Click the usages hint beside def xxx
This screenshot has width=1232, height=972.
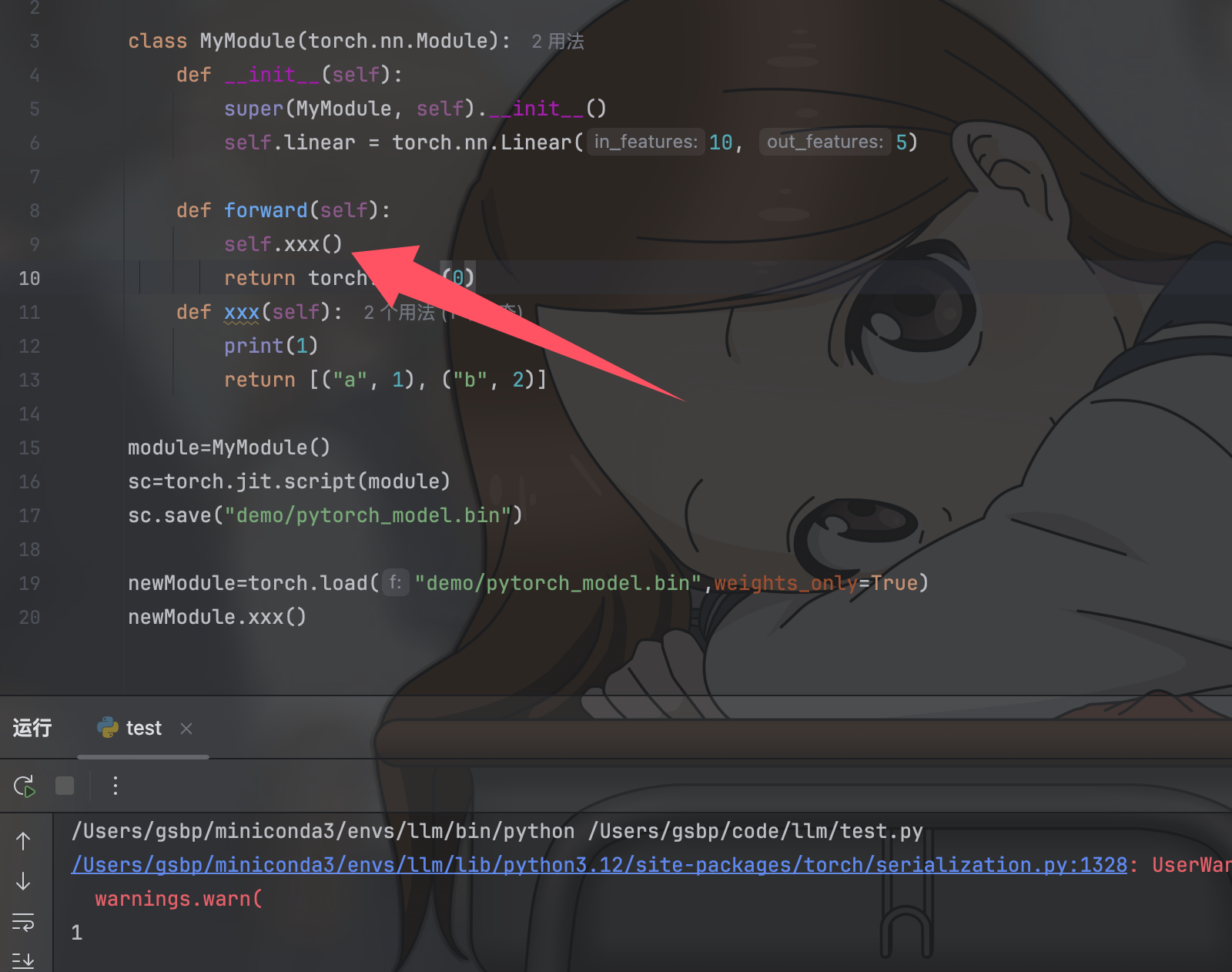[400, 313]
